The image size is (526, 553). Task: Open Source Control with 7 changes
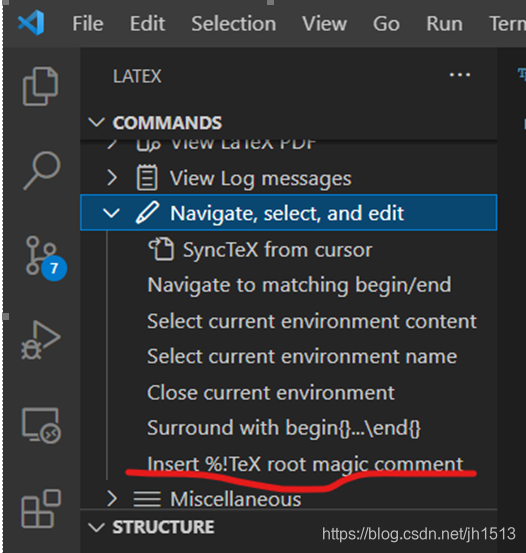[x=45, y=258]
